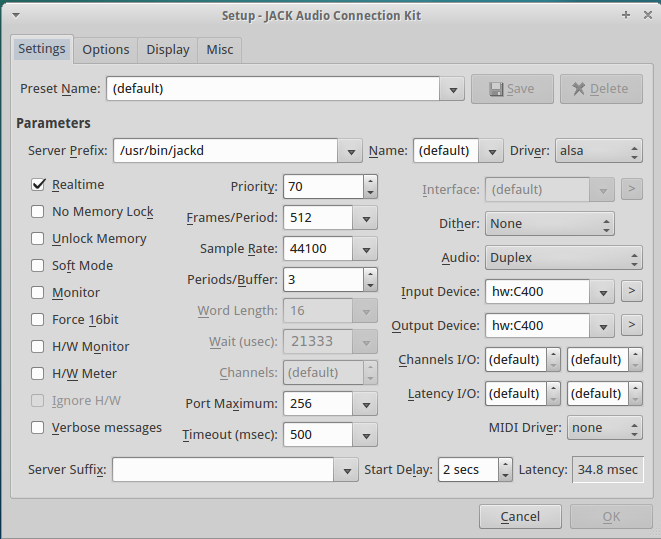Maximize the Setup window with plus icon
The width and height of the screenshot is (661, 539).
coord(625,15)
